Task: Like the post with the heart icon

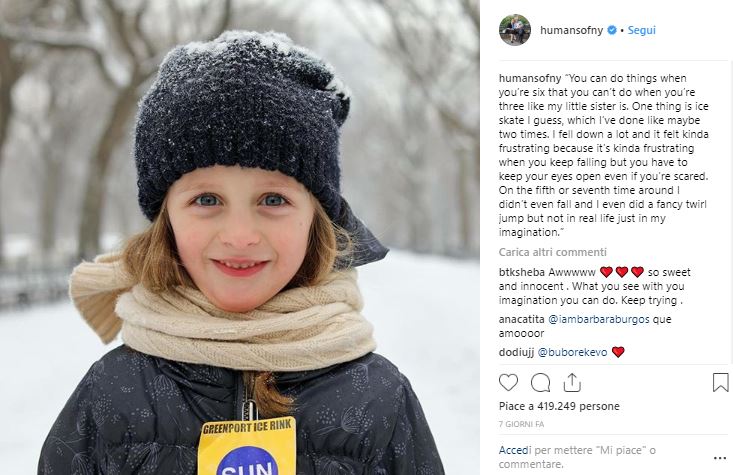Action: 508,382
